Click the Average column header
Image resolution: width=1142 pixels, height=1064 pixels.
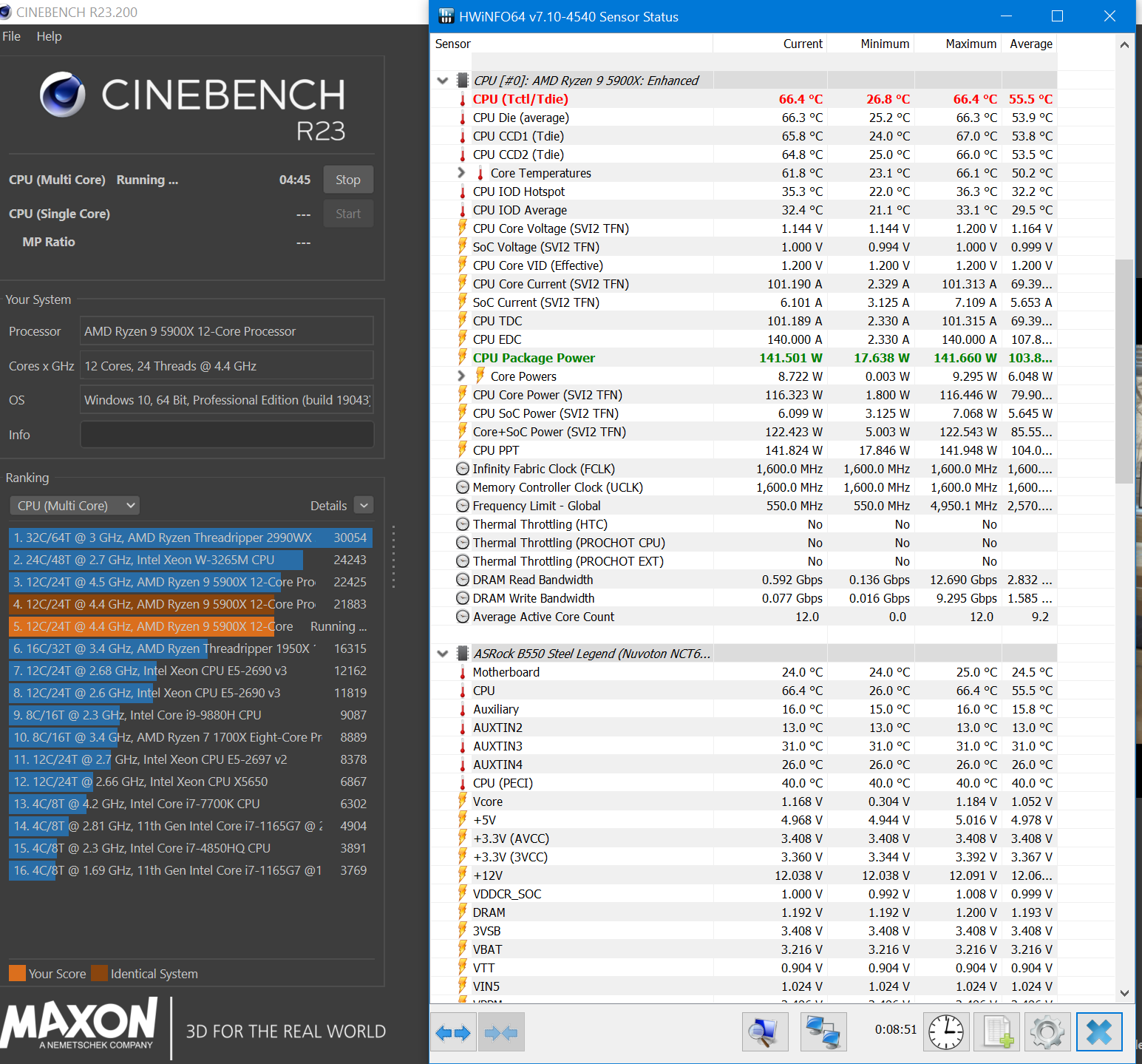1030,44
